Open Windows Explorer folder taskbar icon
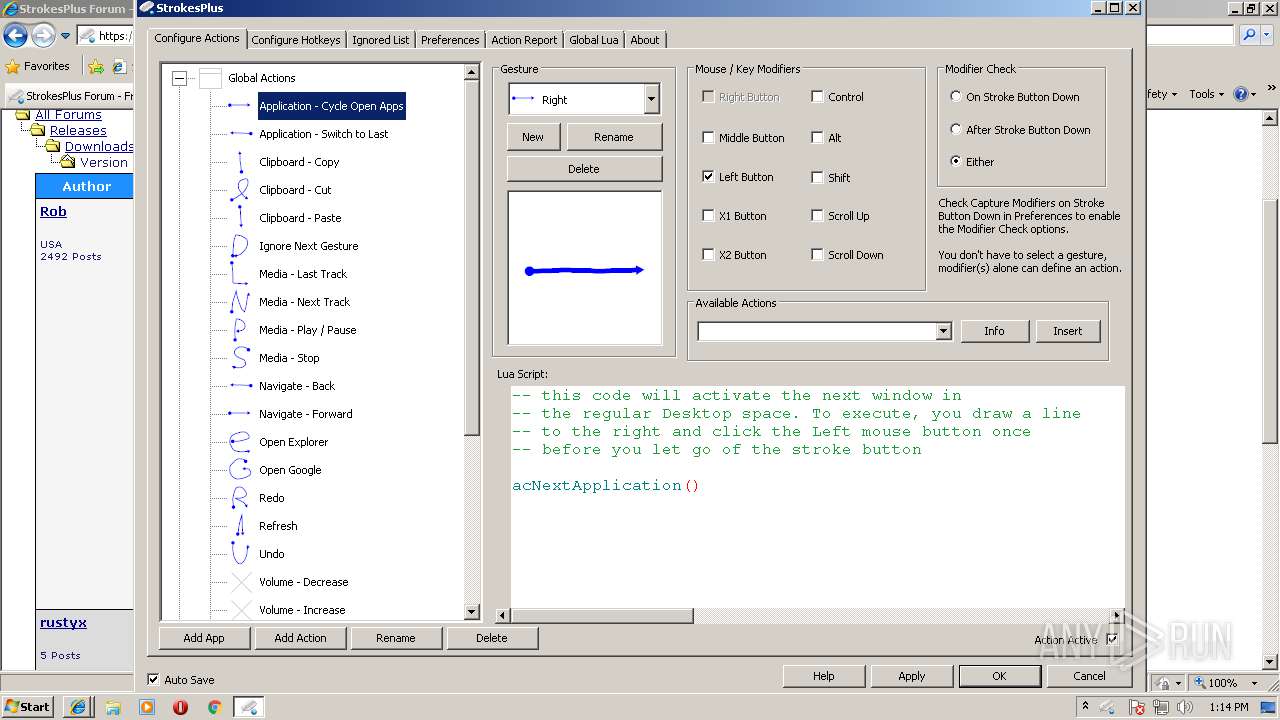1280x720 pixels. pos(113,707)
